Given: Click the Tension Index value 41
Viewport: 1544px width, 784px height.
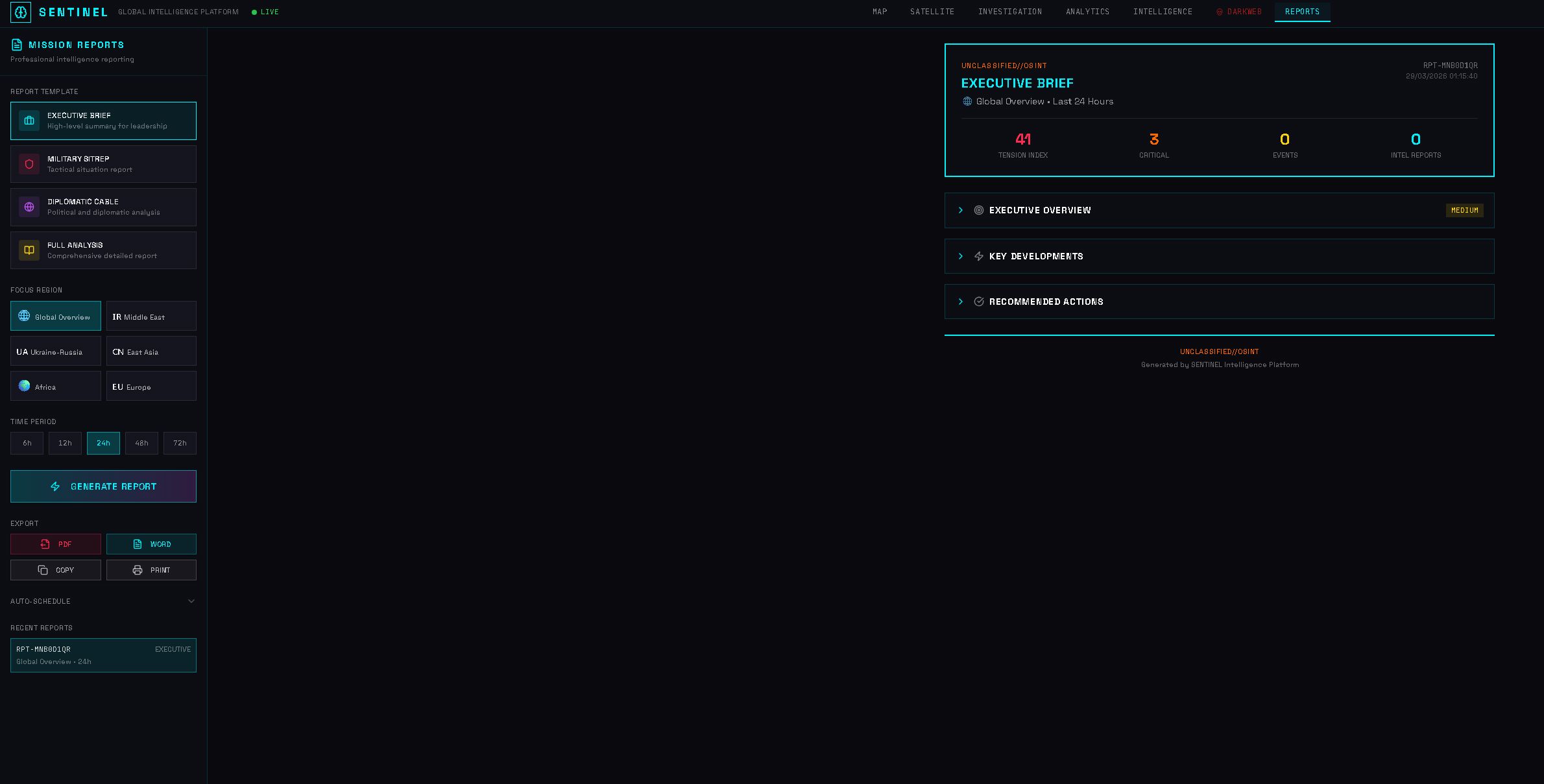Looking at the screenshot, I should tap(1023, 139).
